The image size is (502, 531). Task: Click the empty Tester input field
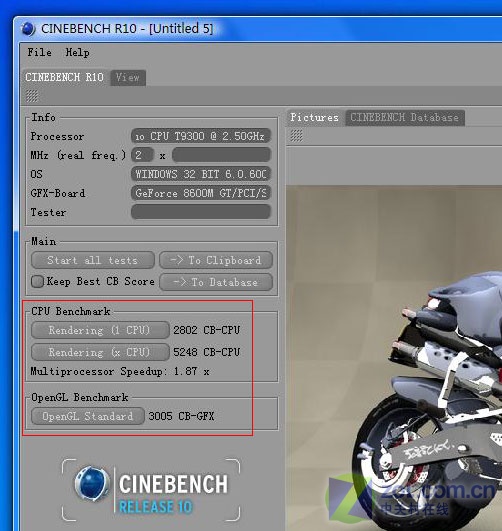click(201, 212)
